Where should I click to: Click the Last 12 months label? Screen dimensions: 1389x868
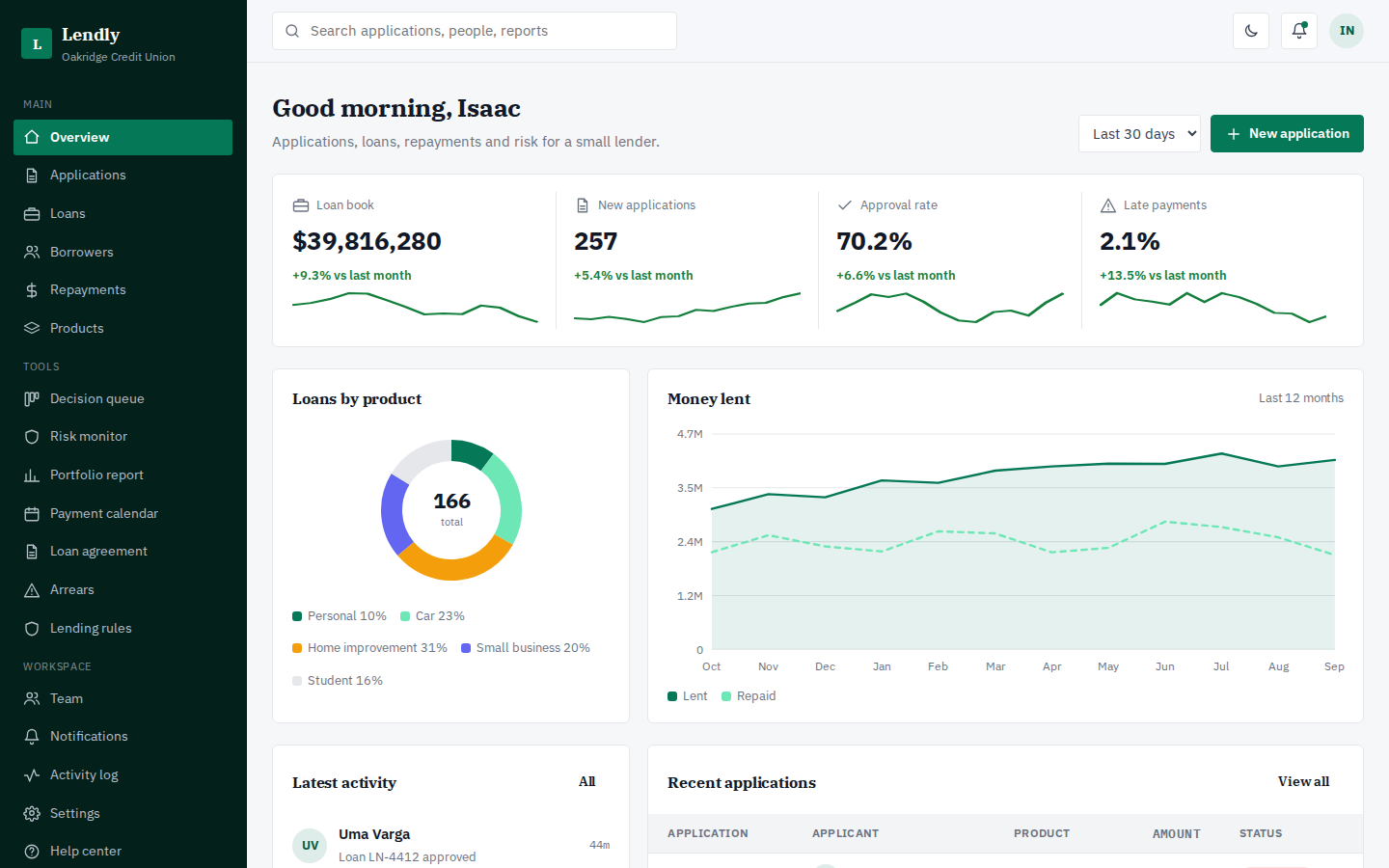(1300, 398)
